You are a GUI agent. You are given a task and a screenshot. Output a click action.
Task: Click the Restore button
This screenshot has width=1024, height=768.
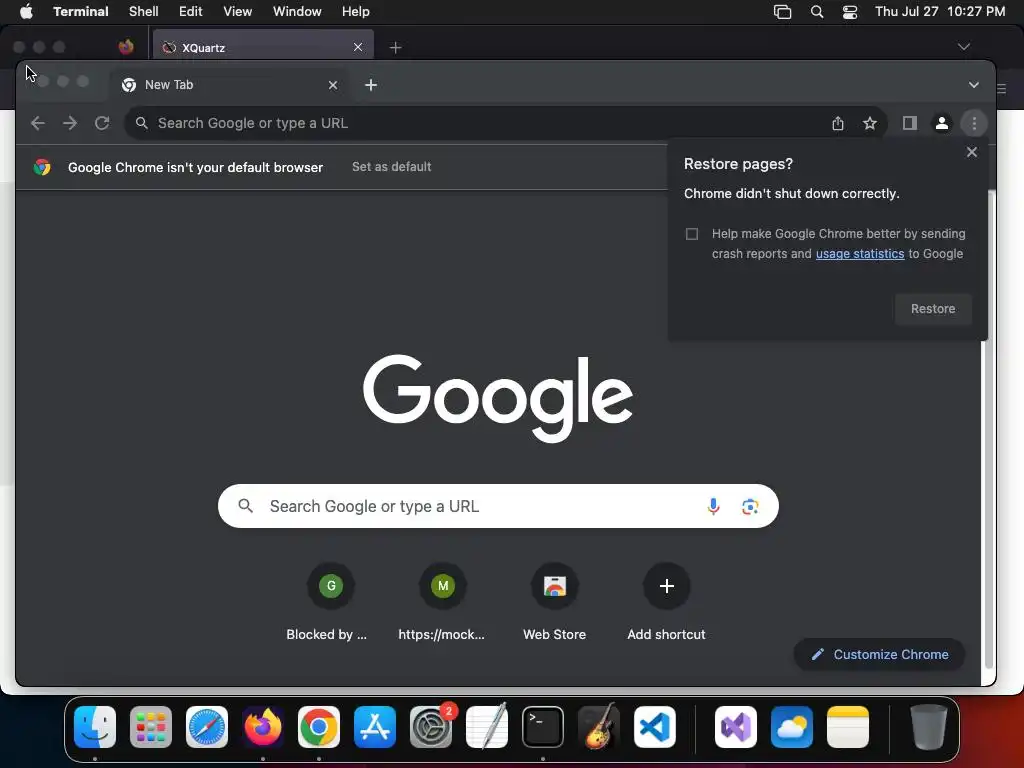(x=933, y=309)
